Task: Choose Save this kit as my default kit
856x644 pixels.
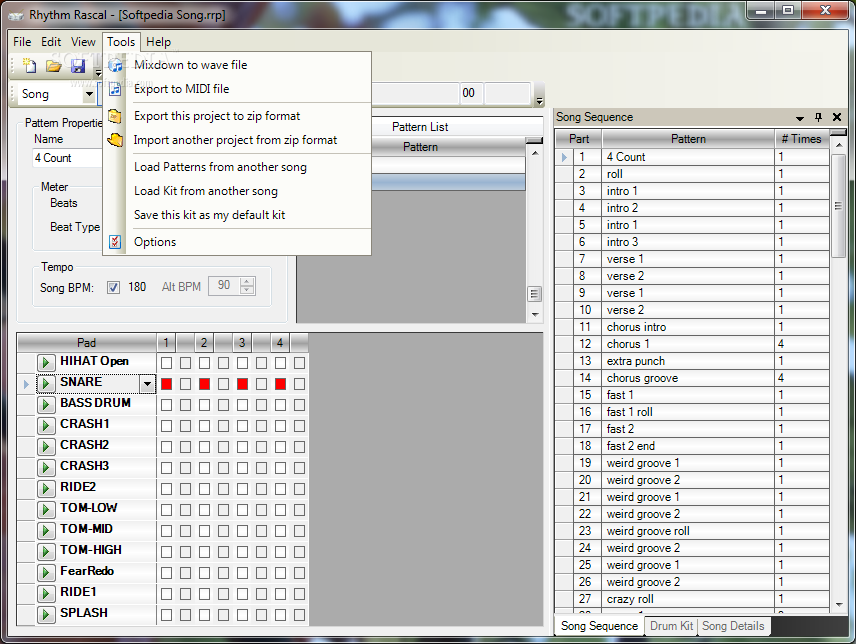Action: pyautogui.click(x=210, y=215)
